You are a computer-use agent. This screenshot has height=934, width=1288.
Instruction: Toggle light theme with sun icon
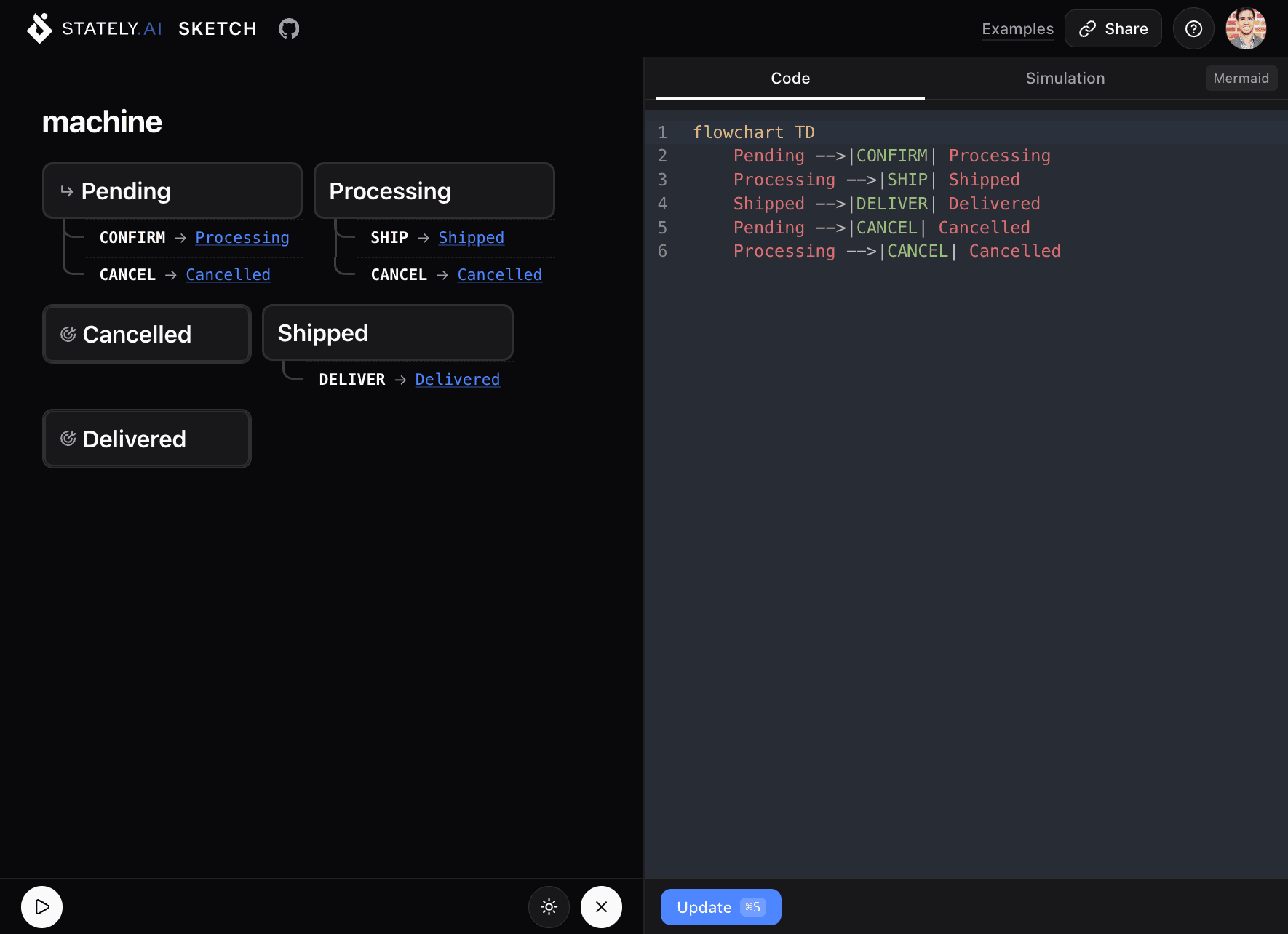point(549,907)
